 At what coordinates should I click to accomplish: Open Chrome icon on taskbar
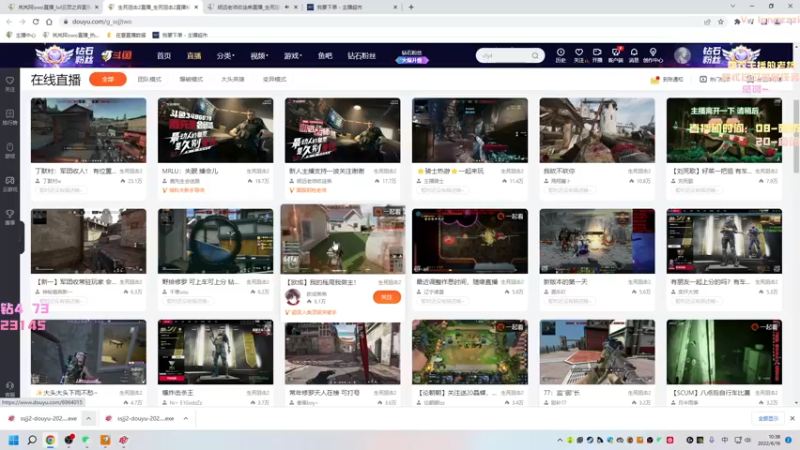50,440
